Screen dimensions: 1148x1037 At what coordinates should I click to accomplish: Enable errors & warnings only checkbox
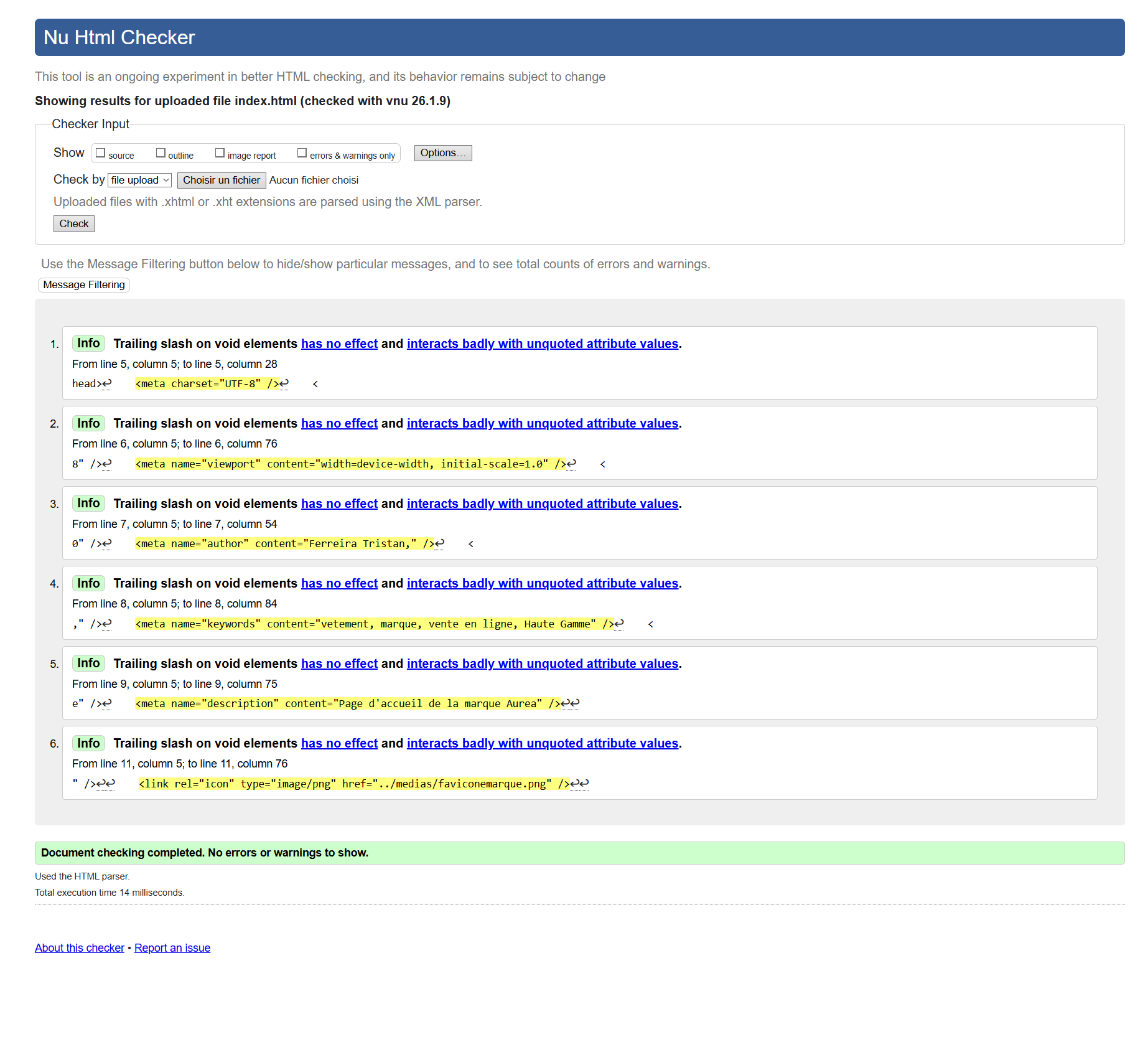pos(302,153)
